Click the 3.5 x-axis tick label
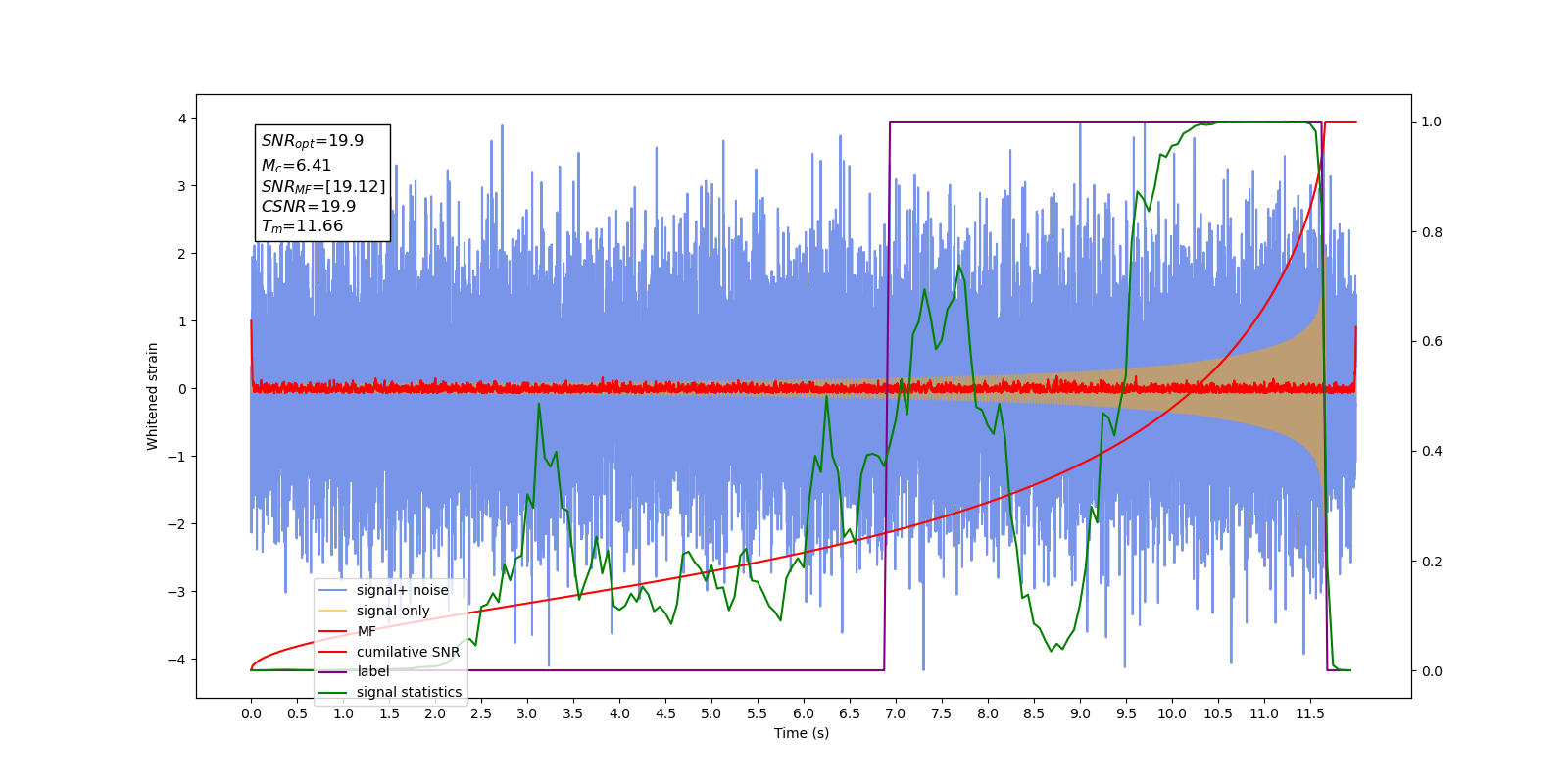Viewport: 1568px width, 784px height. pos(573,713)
